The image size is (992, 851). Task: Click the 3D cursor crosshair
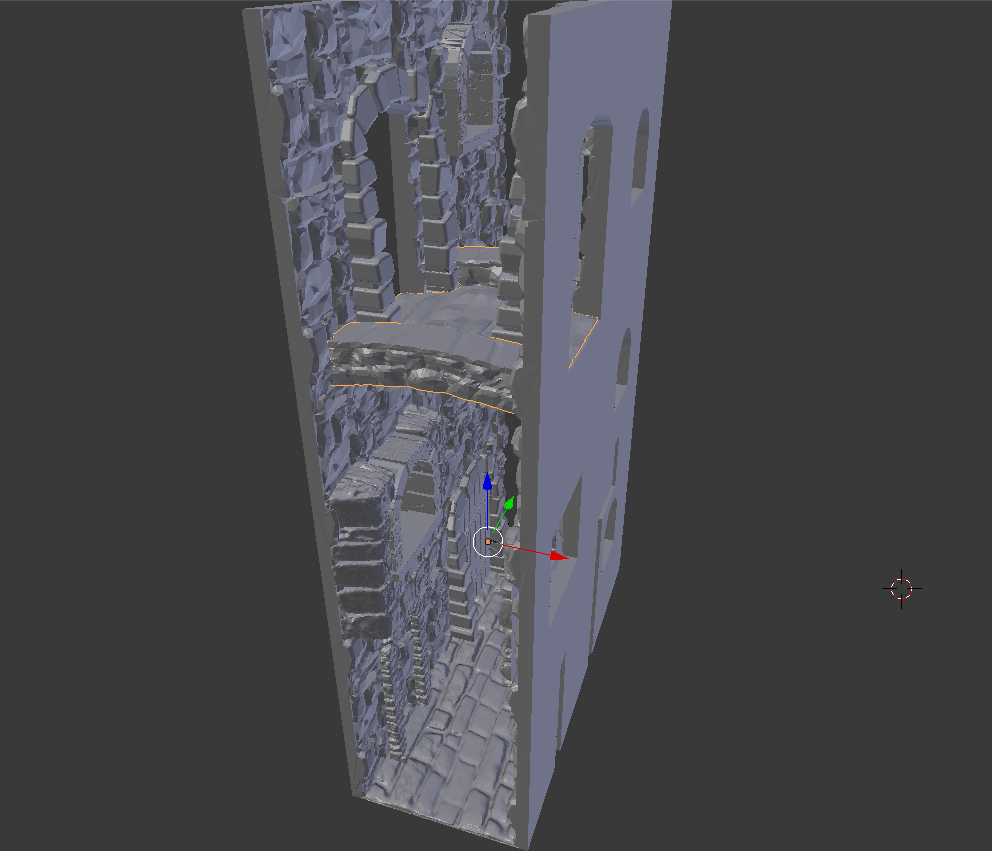901,588
